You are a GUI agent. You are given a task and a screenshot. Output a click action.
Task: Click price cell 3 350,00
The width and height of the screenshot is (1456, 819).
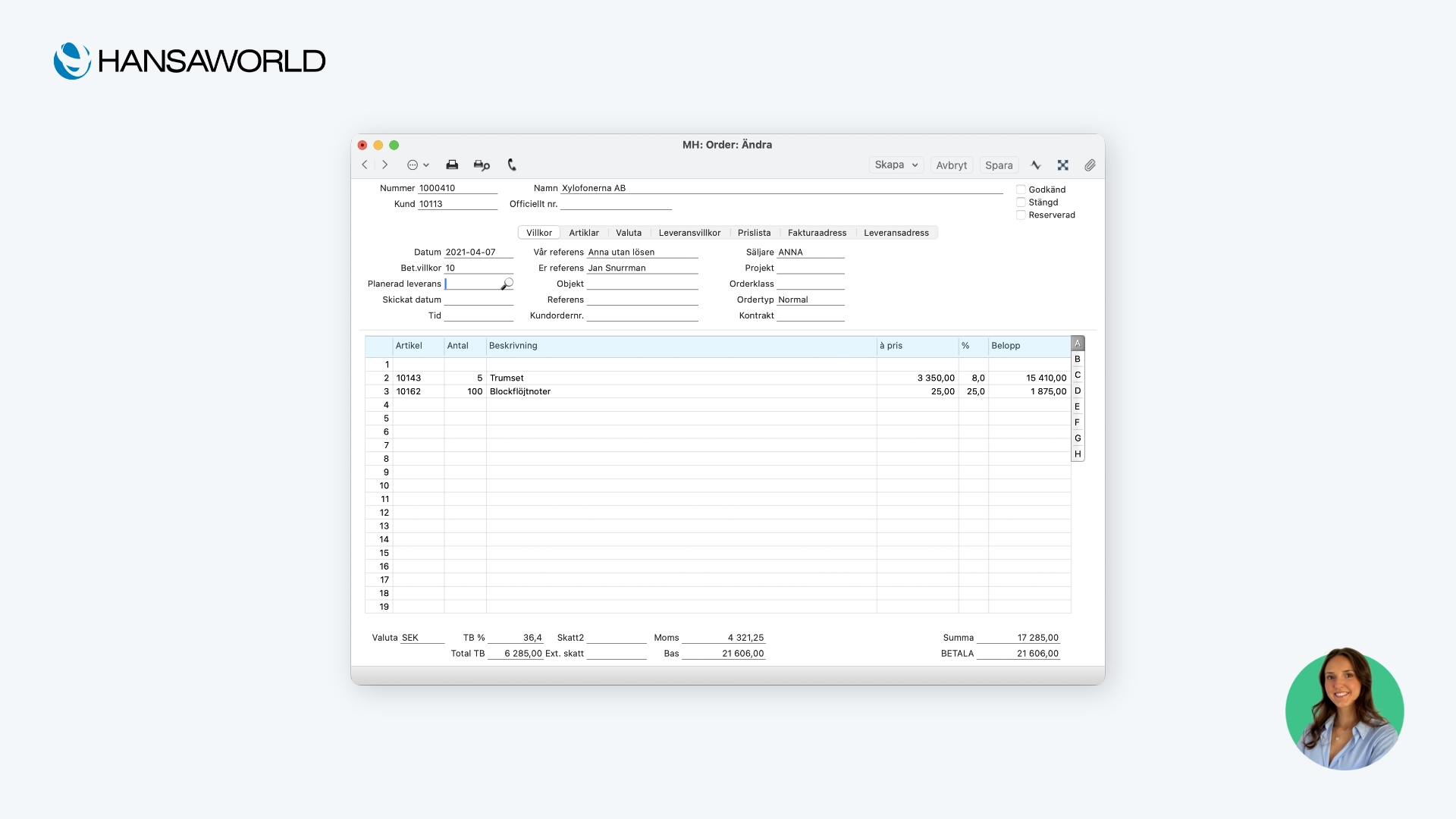pyautogui.click(x=918, y=378)
